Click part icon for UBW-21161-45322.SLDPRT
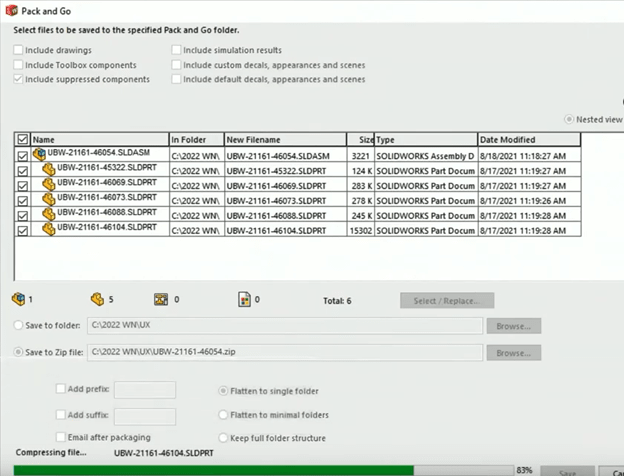This screenshot has width=624, height=476. [49, 170]
